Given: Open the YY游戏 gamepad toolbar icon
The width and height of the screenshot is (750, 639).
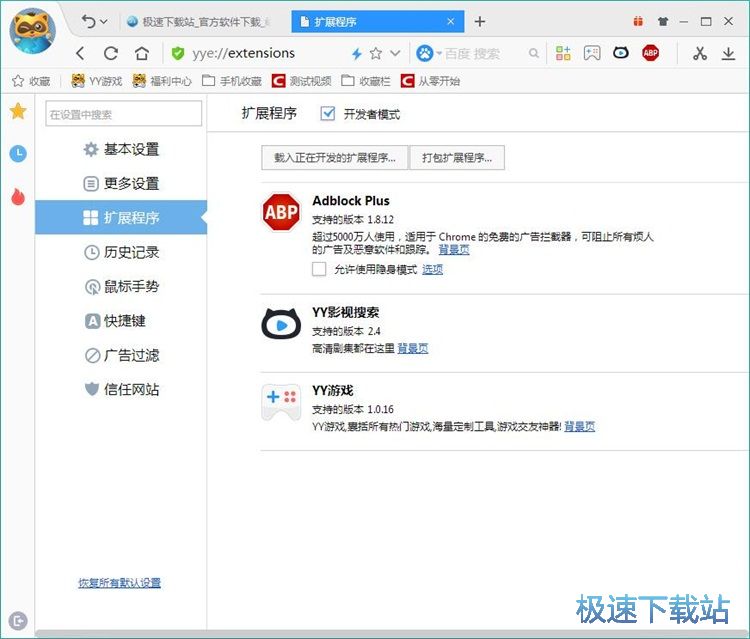Looking at the screenshot, I should point(592,53).
